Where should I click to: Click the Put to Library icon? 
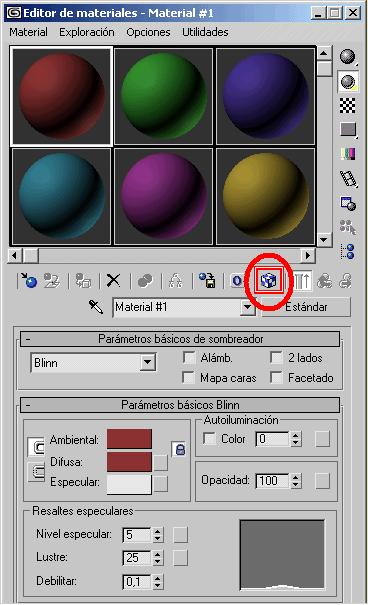click(x=207, y=281)
